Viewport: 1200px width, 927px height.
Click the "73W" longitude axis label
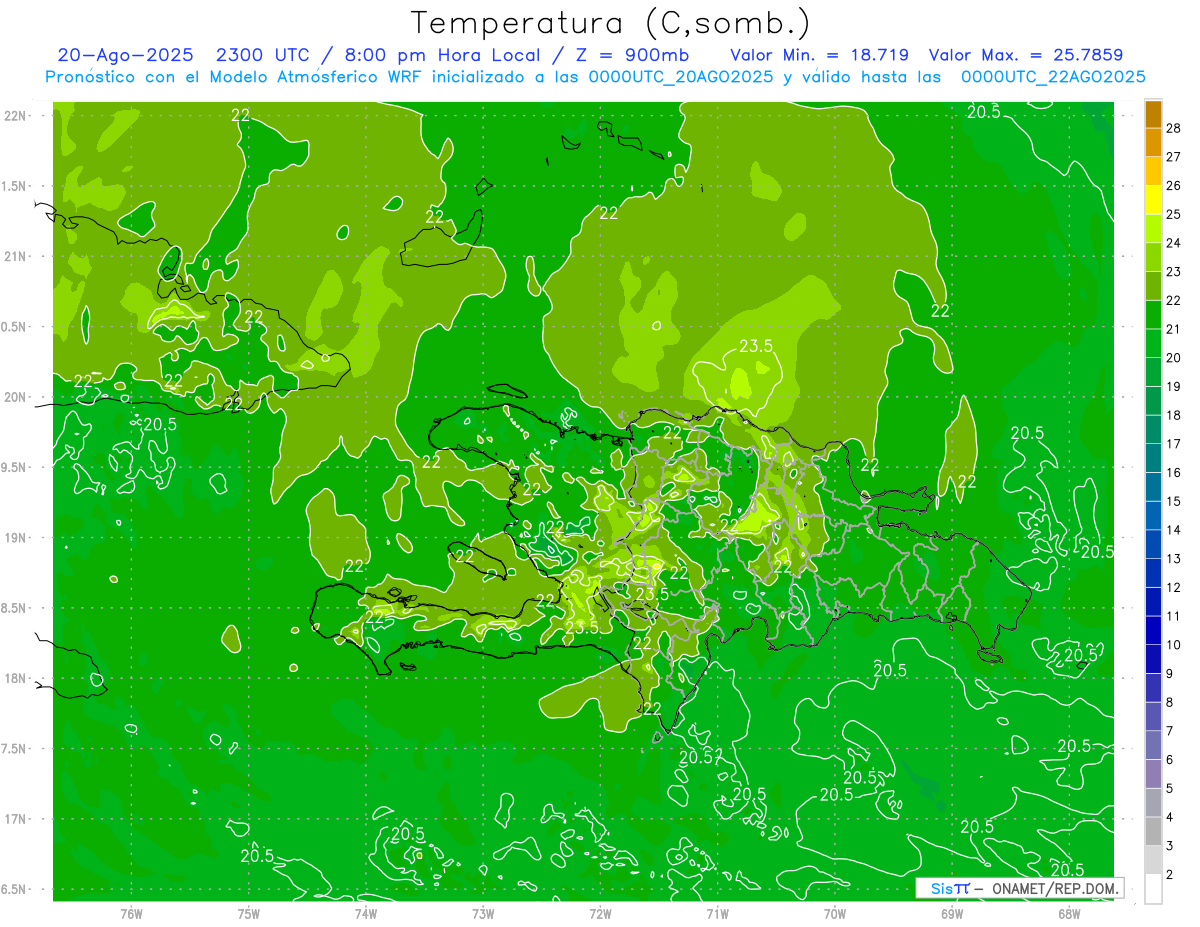point(483,913)
